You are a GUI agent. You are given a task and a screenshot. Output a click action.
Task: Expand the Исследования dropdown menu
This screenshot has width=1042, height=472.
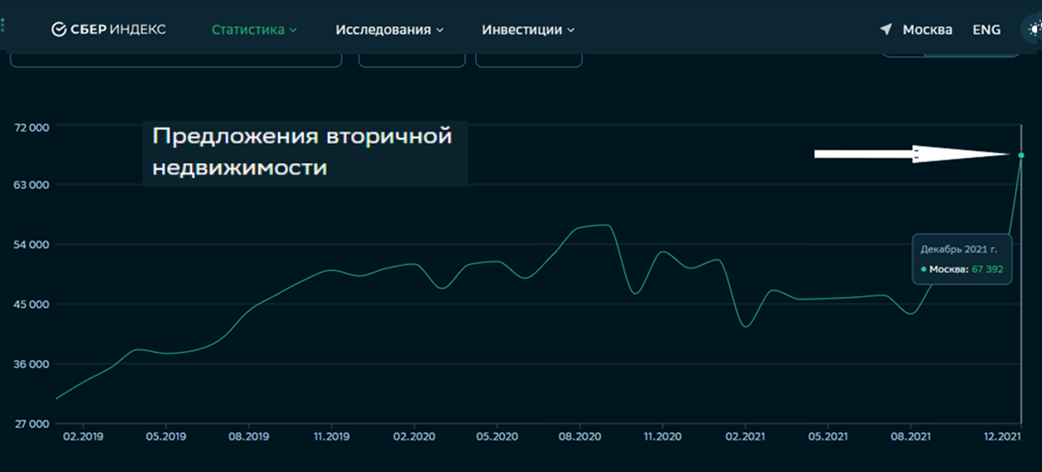coord(389,30)
